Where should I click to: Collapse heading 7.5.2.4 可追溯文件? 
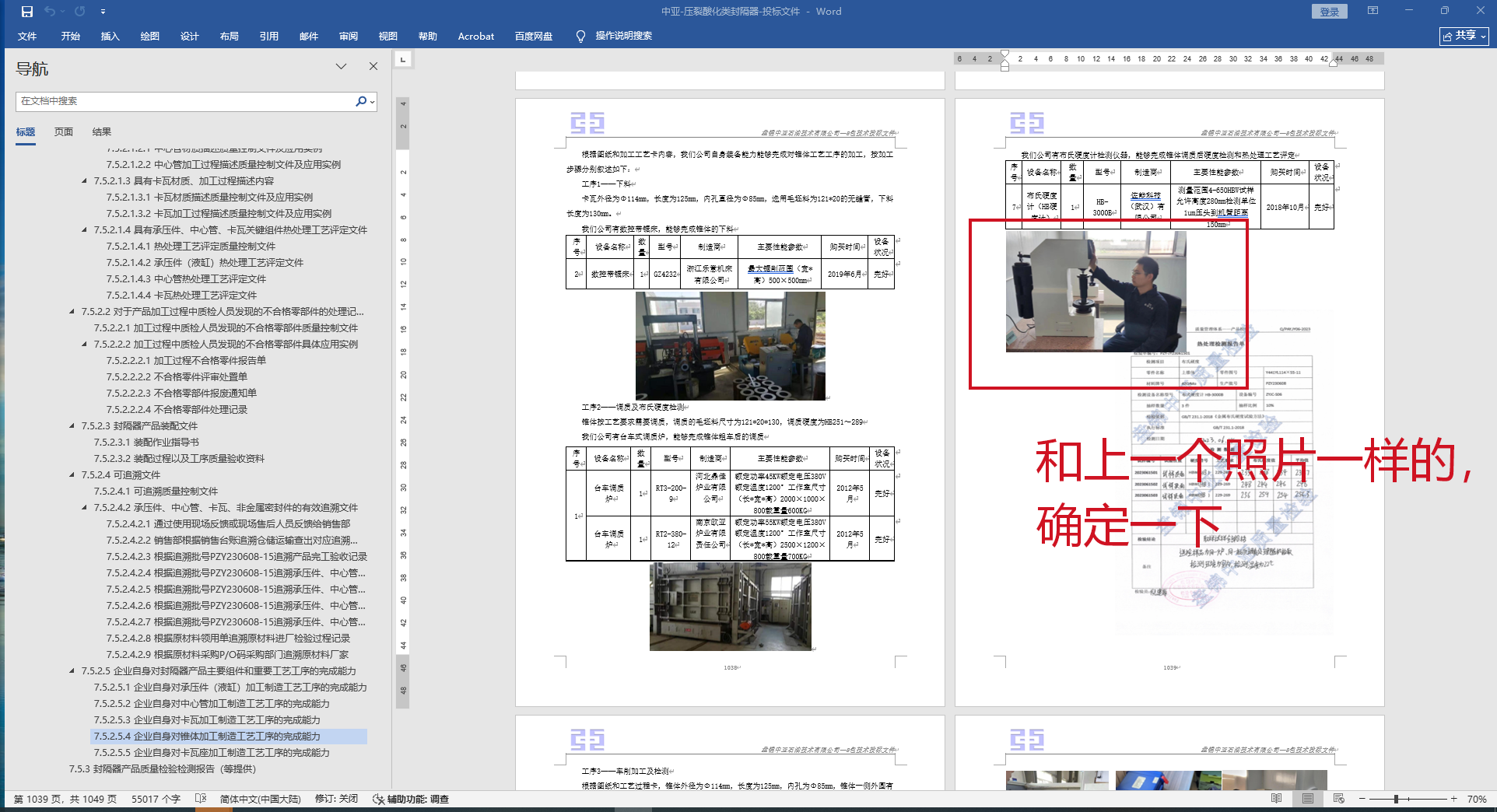(72, 475)
